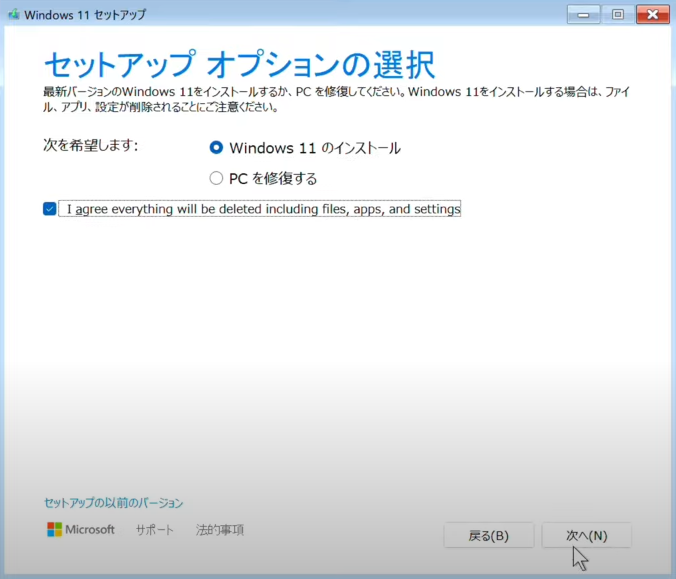Click the agreement text about files, apps, and settings
676x579 pixels.
(260, 209)
